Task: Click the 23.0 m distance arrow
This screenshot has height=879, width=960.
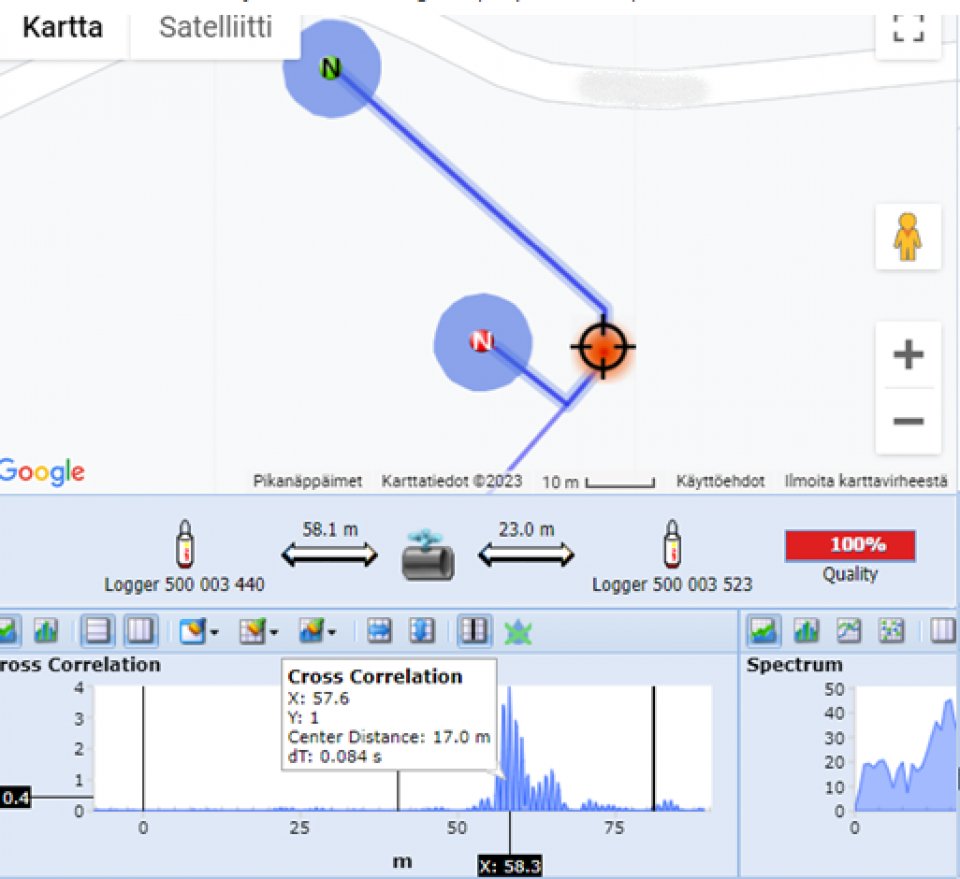Action: point(526,555)
